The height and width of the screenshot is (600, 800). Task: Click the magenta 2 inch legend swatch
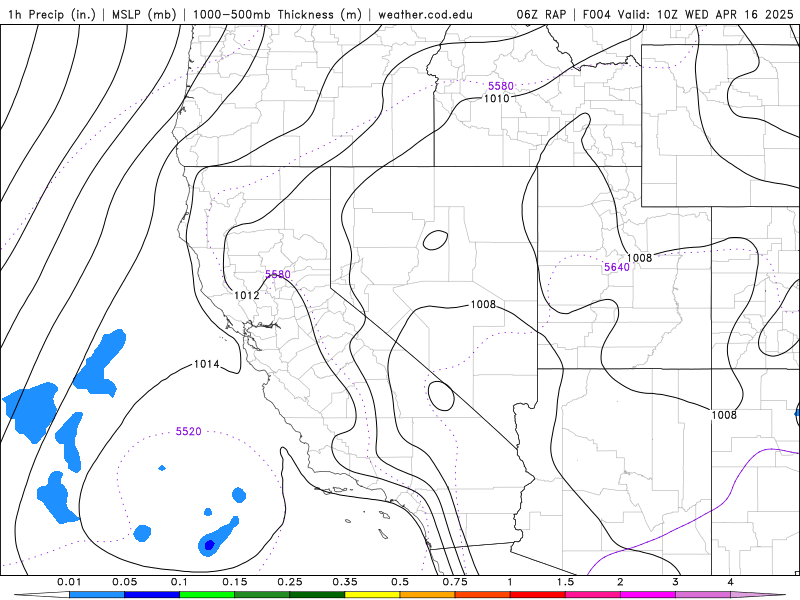648,595
